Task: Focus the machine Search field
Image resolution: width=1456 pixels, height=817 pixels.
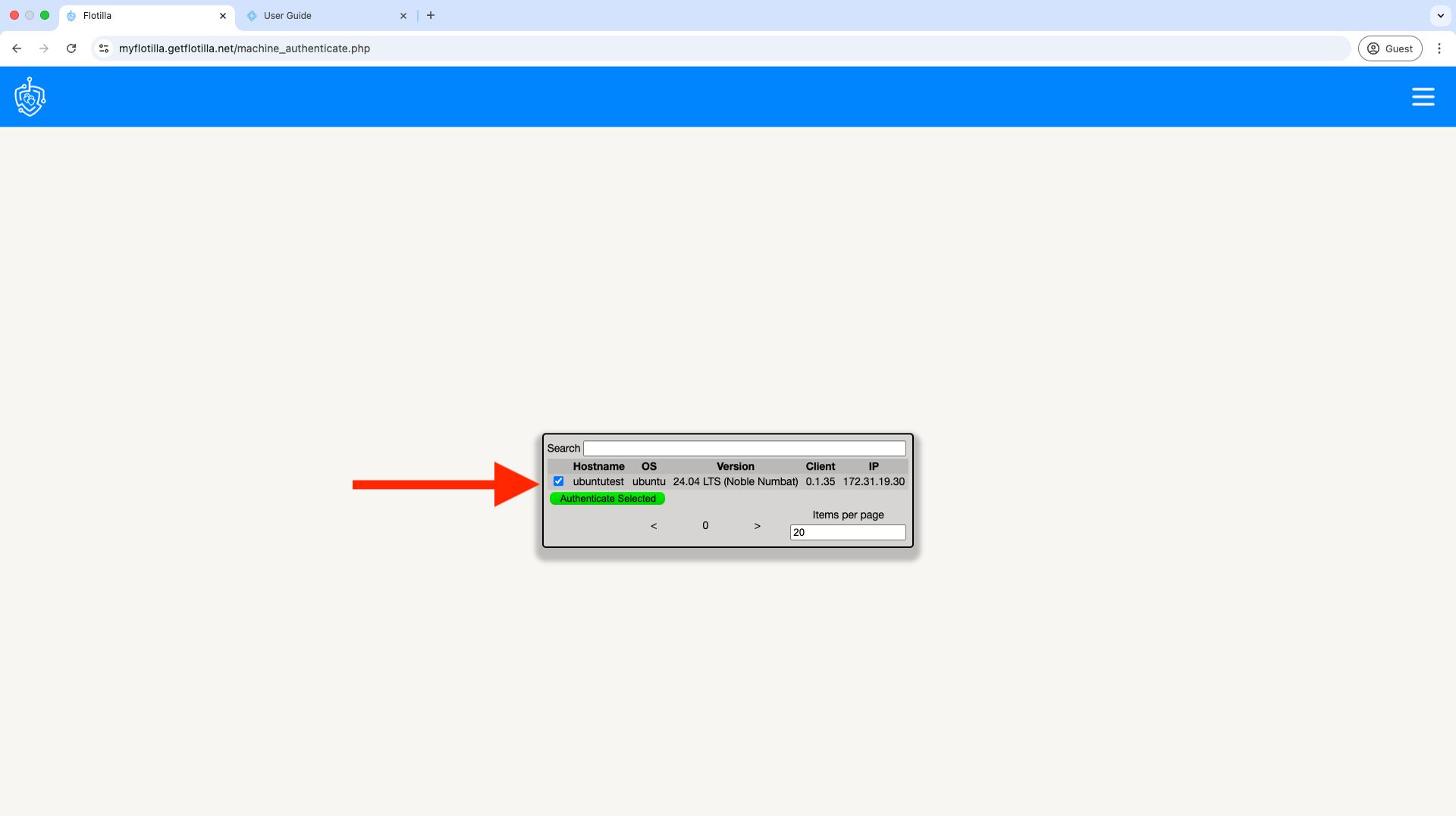Action: pyautogui.click(x=744, y=449)
